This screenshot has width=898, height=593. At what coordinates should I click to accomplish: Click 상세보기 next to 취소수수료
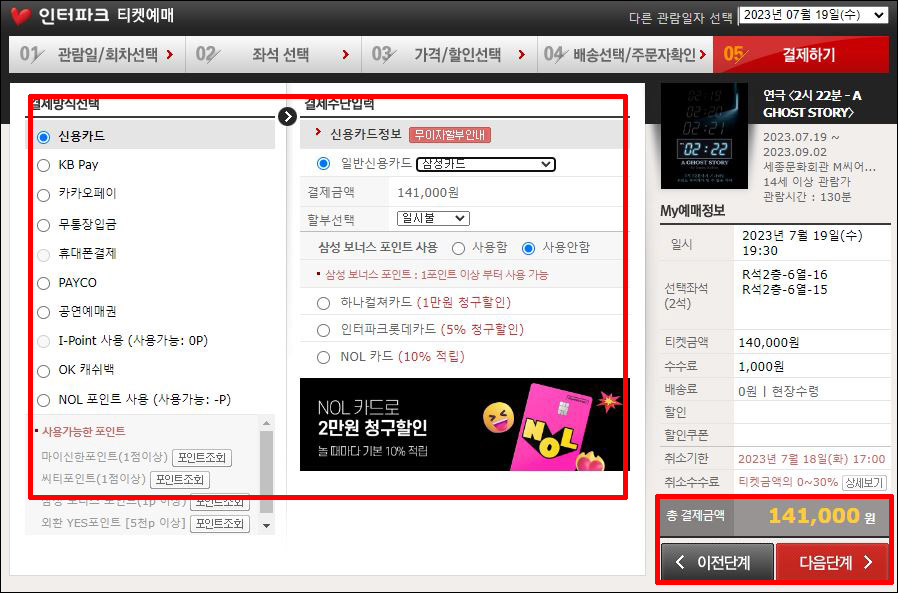(x=864, y=482)
